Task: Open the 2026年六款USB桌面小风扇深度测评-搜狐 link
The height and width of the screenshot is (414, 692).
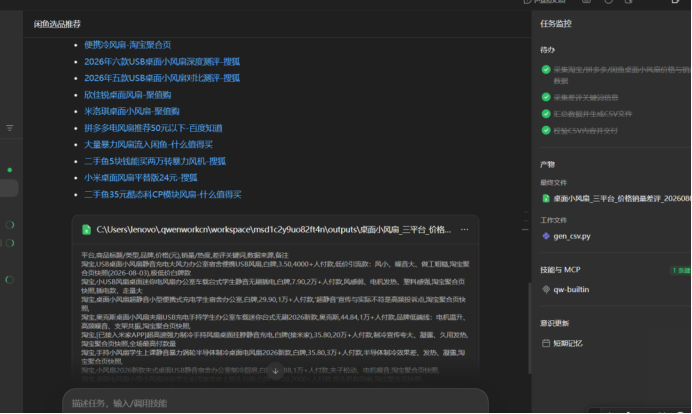Action: (x=162, y=62)
